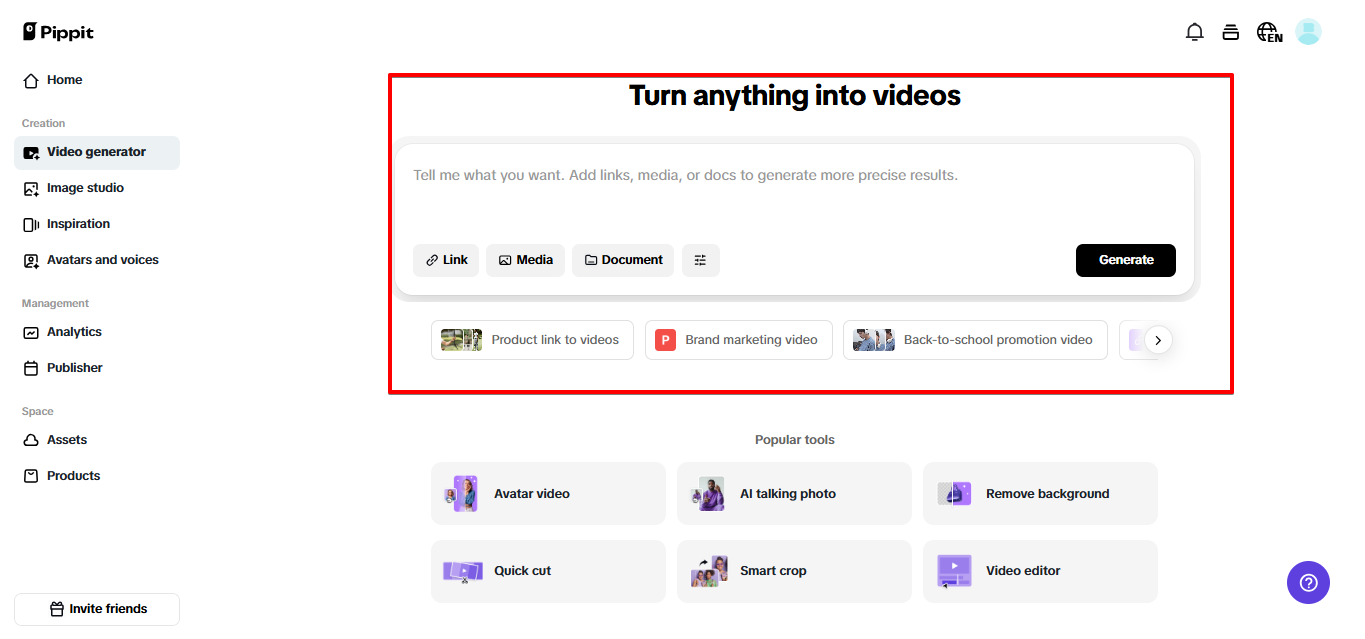Image resolution: width=1365 pixels, height=639 pixels.
Task: Open the EN language selector
Action: pyautogui.click(x=1268, y=31)
